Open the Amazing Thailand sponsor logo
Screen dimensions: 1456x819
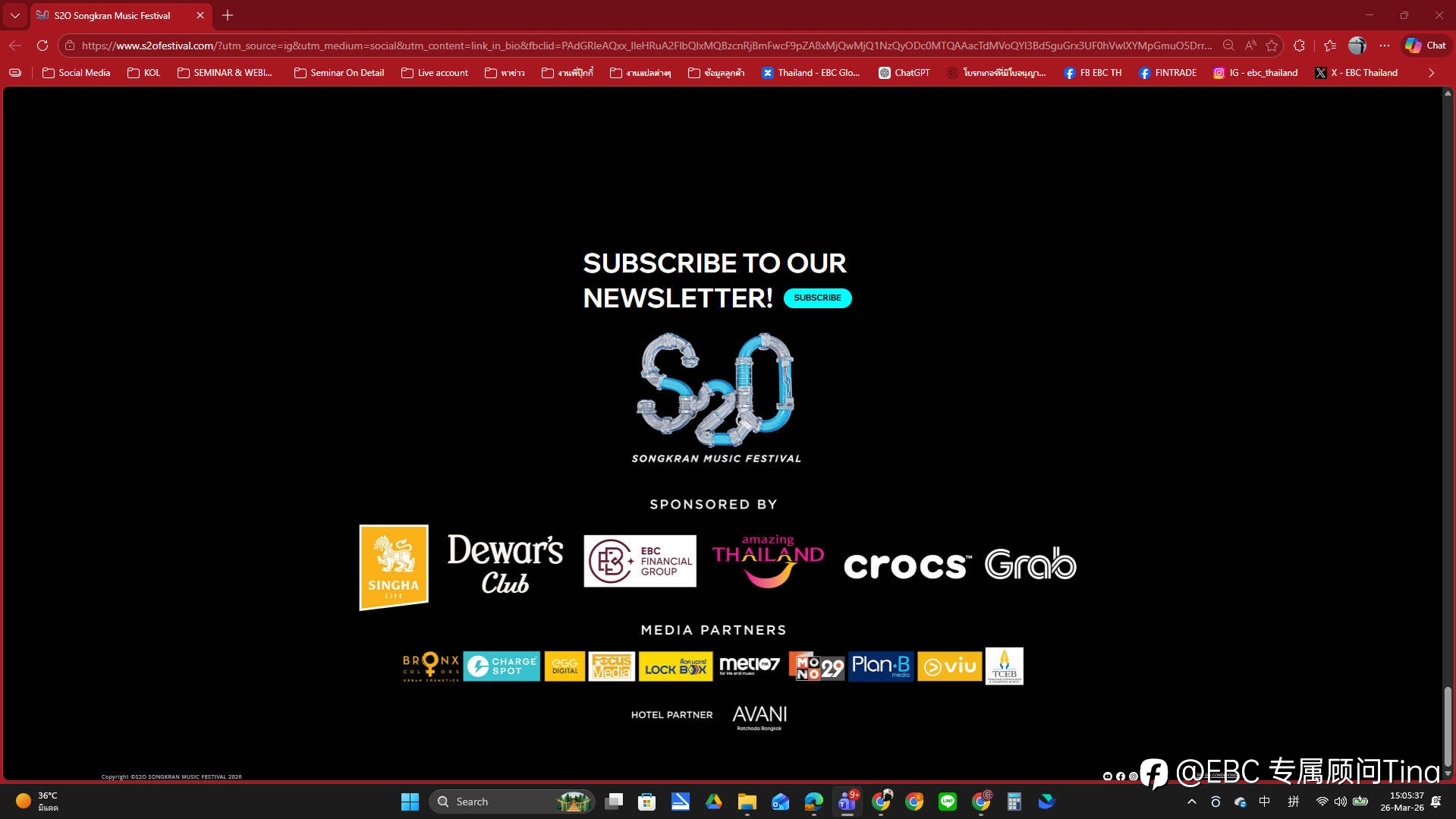pyautogui.click(x=768, y=561)
